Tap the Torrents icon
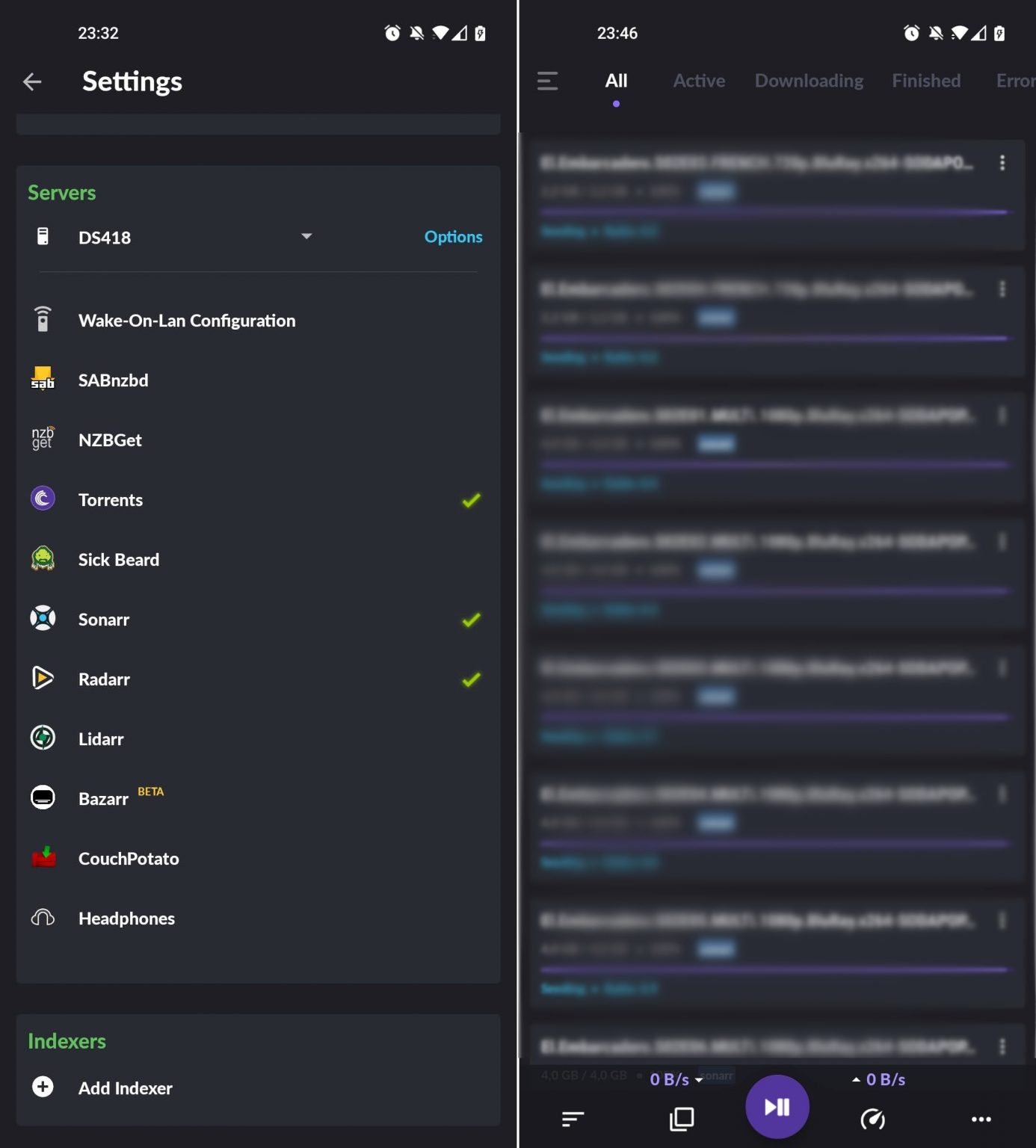Viewport: 1036px width, 1148px height. [43, 499]
